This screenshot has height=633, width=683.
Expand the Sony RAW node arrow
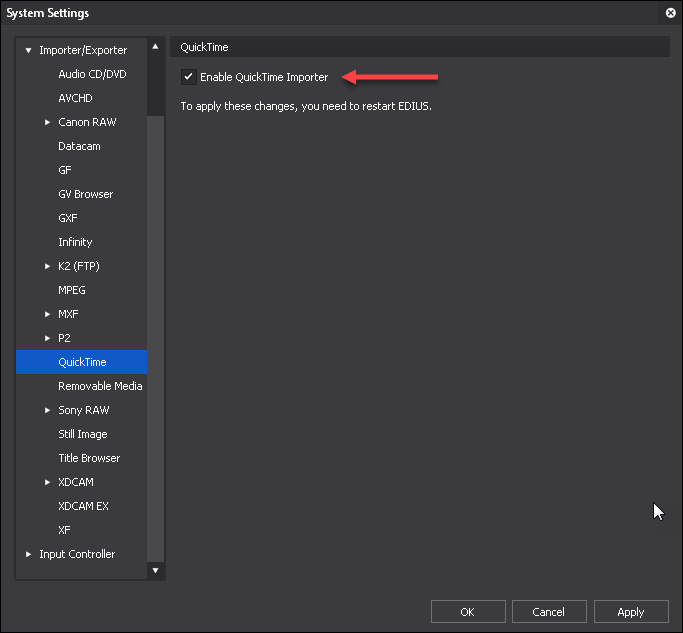(x=47, y=410)
